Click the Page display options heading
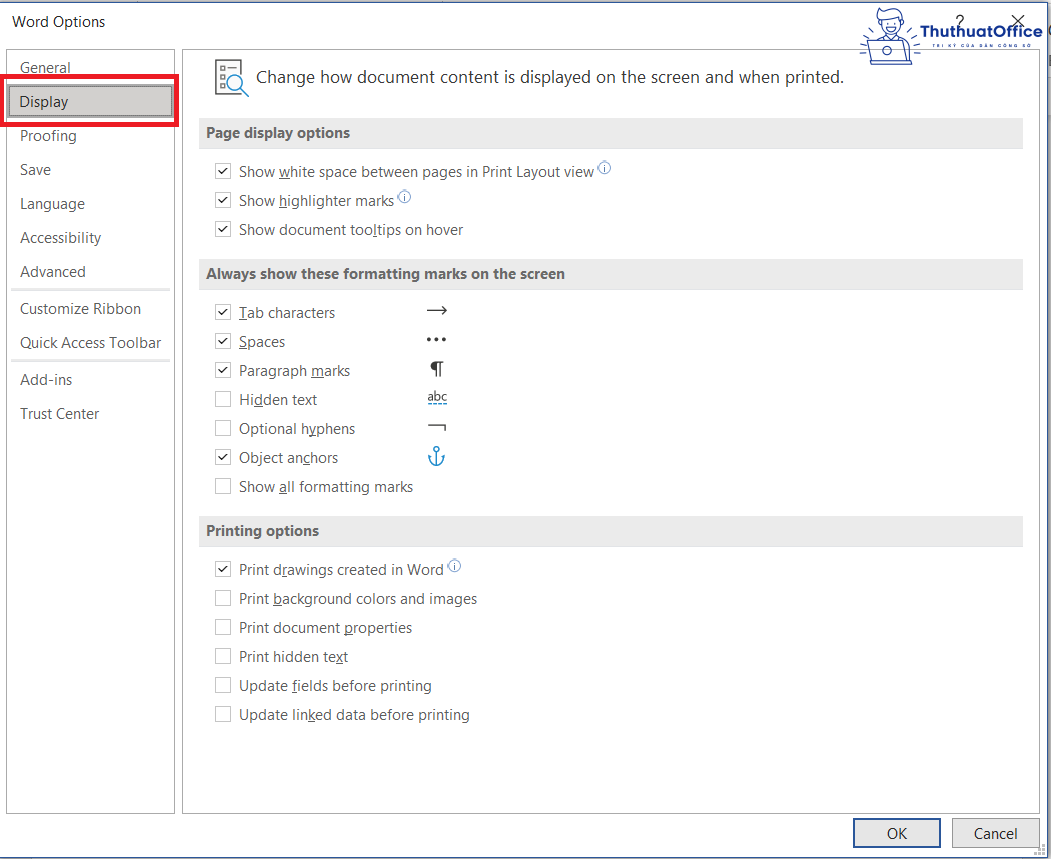Viewport: 1051px width, 859px height. coord(278,133)
